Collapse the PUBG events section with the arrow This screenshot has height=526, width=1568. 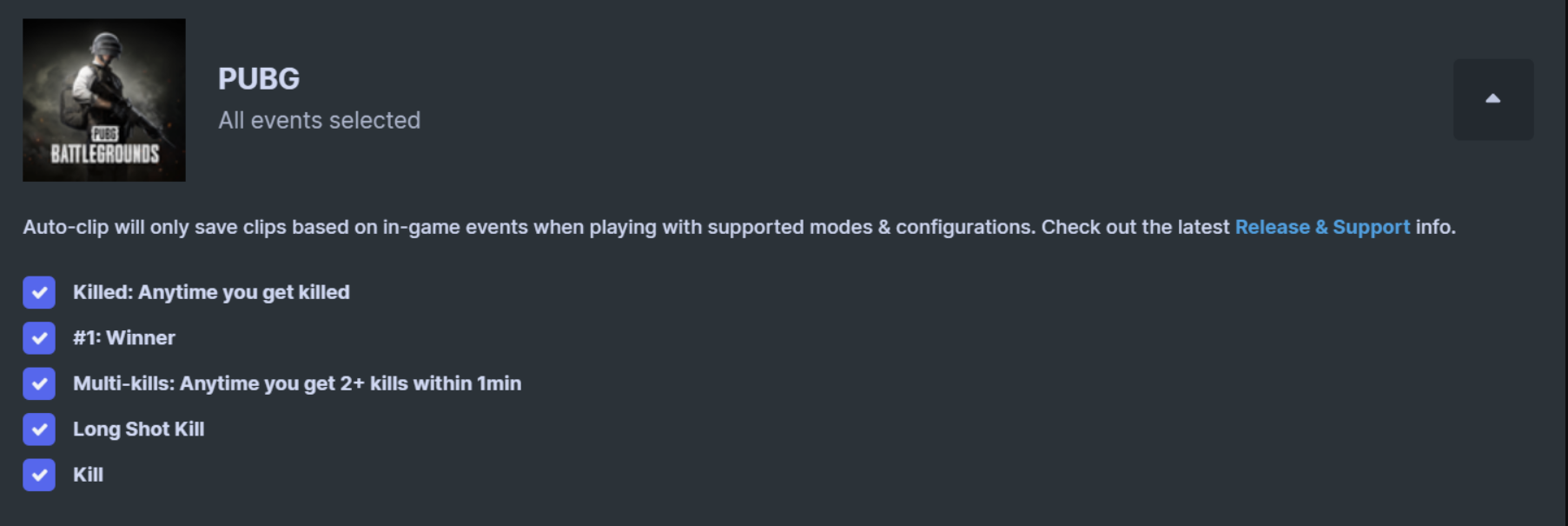(x=1493, y=99)
